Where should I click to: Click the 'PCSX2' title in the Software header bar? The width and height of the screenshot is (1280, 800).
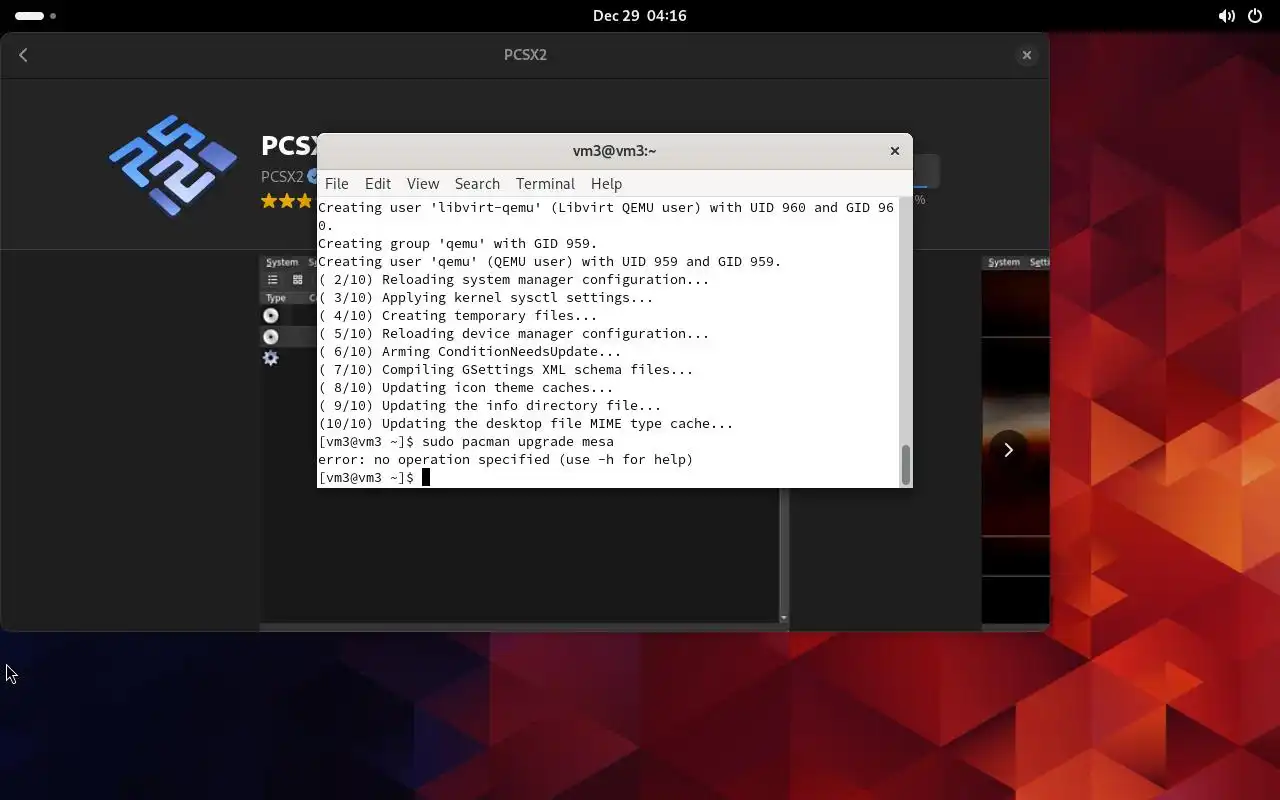(x=525, y=55)
